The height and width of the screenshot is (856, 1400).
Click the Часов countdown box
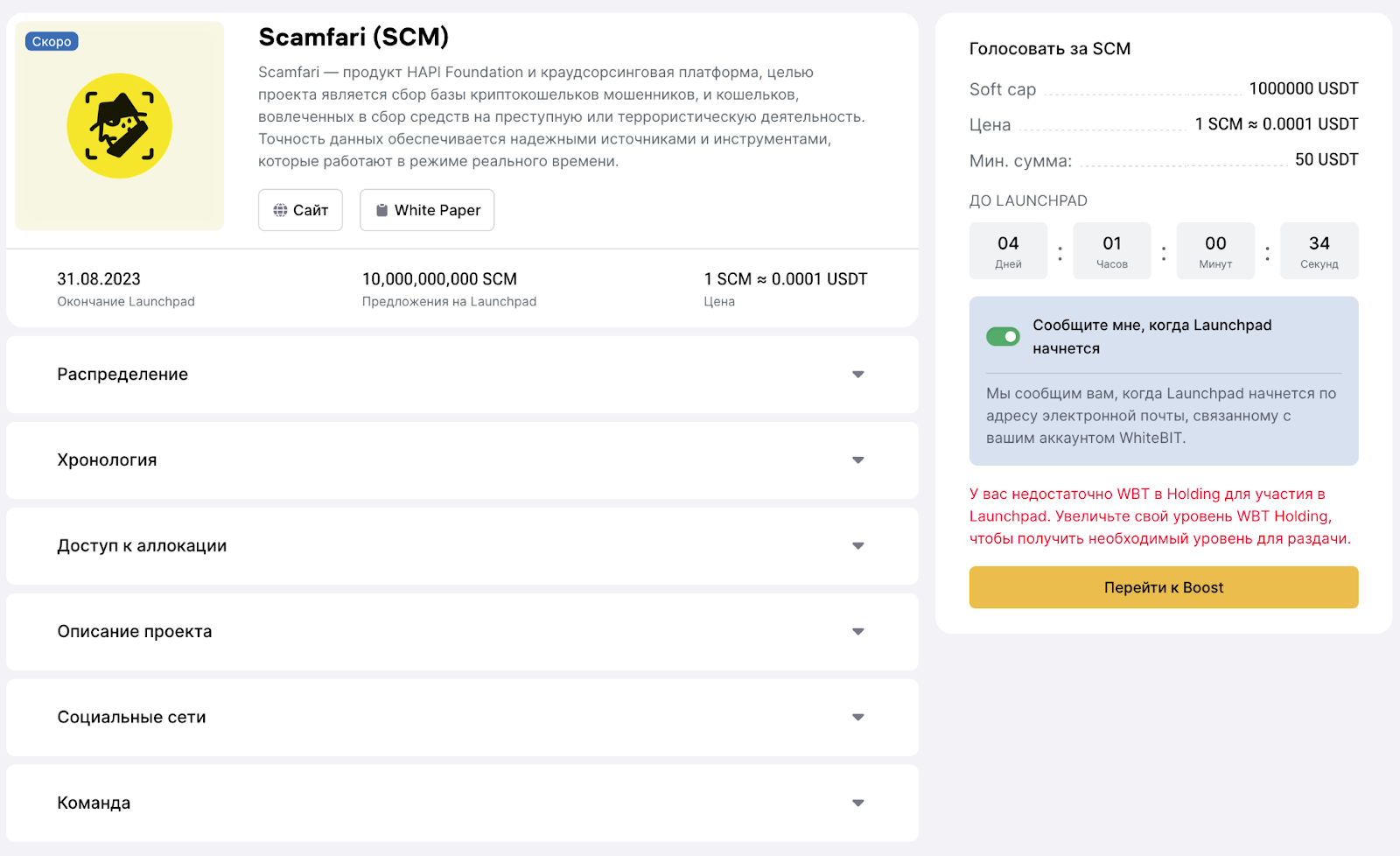(1112, 251)
